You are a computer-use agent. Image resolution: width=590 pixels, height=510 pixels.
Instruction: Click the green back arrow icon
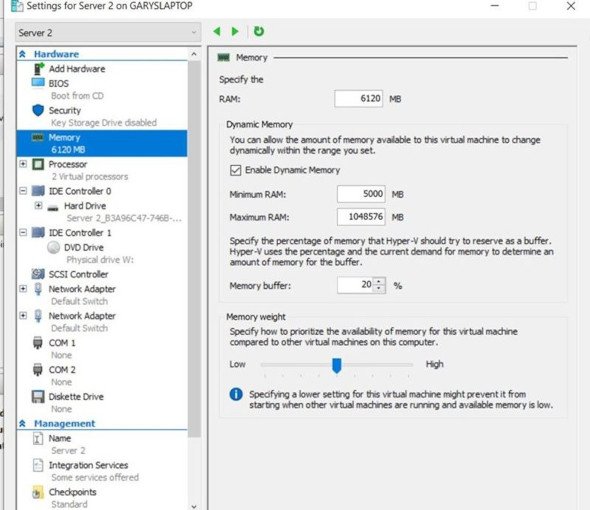pyautogui.click(x=217, y=31)
